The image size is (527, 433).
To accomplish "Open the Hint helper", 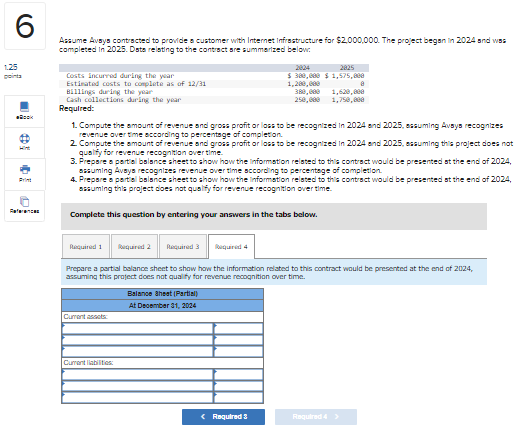I will pyautogui.click(x=25, y=143).
